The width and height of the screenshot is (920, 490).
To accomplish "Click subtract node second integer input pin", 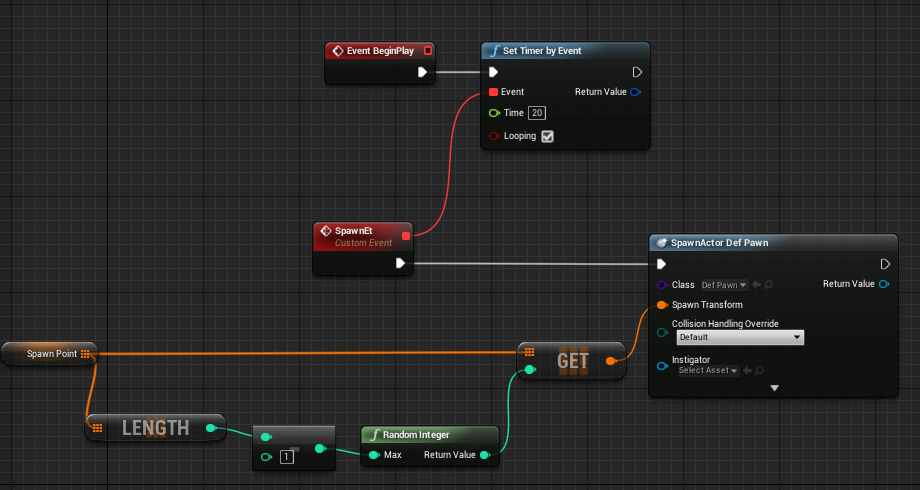I will tap(266, 457).
